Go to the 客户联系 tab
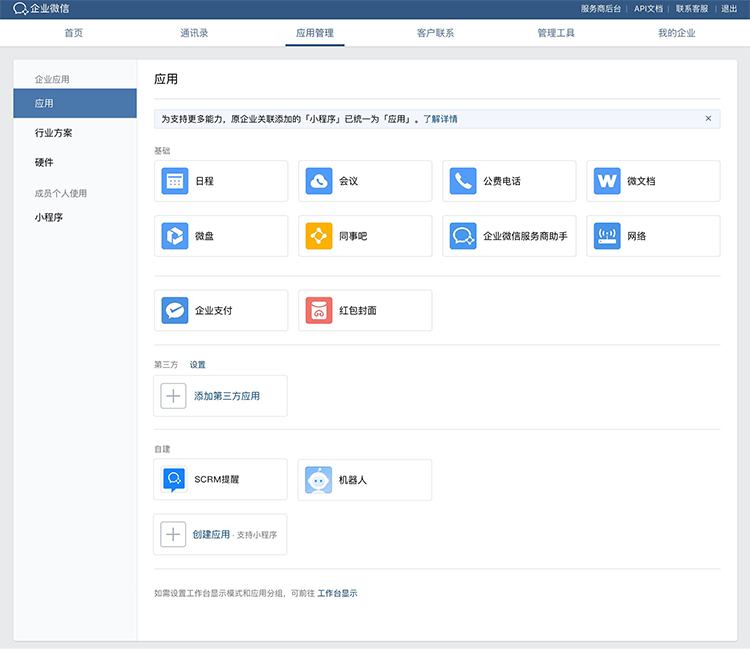Screen dimensions: 750x650 click(435, 33)
